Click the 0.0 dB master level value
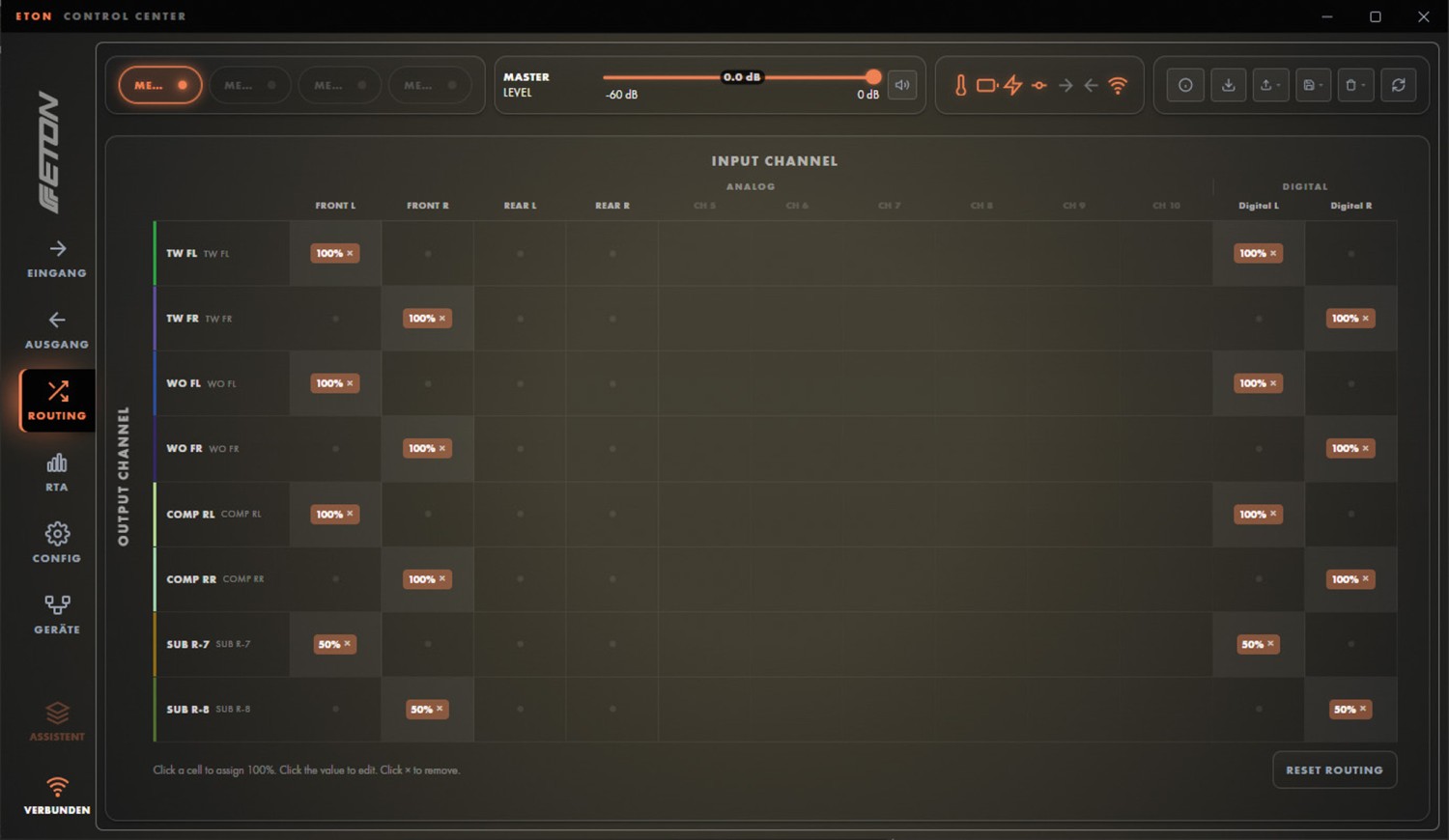Image resolution: width=1449 pixels, height=840 pixels. coord(742,77)
